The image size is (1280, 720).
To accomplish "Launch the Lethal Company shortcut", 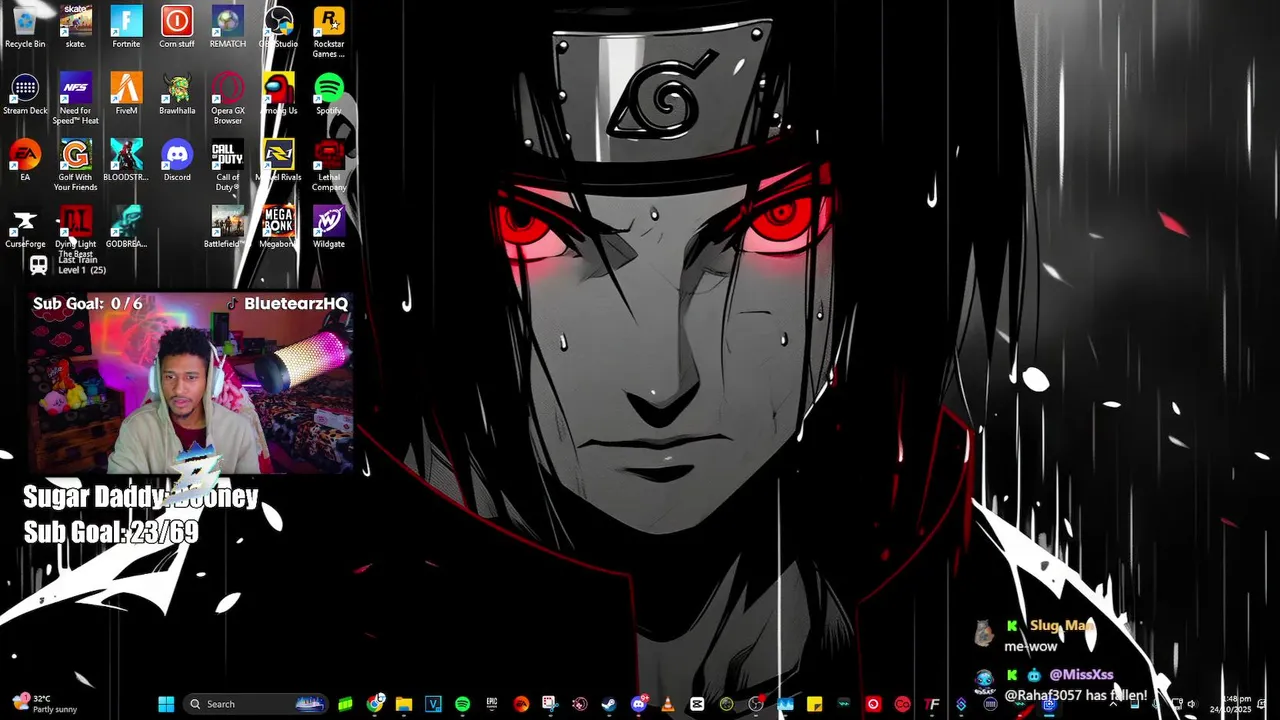I will (x=329, y=166).
